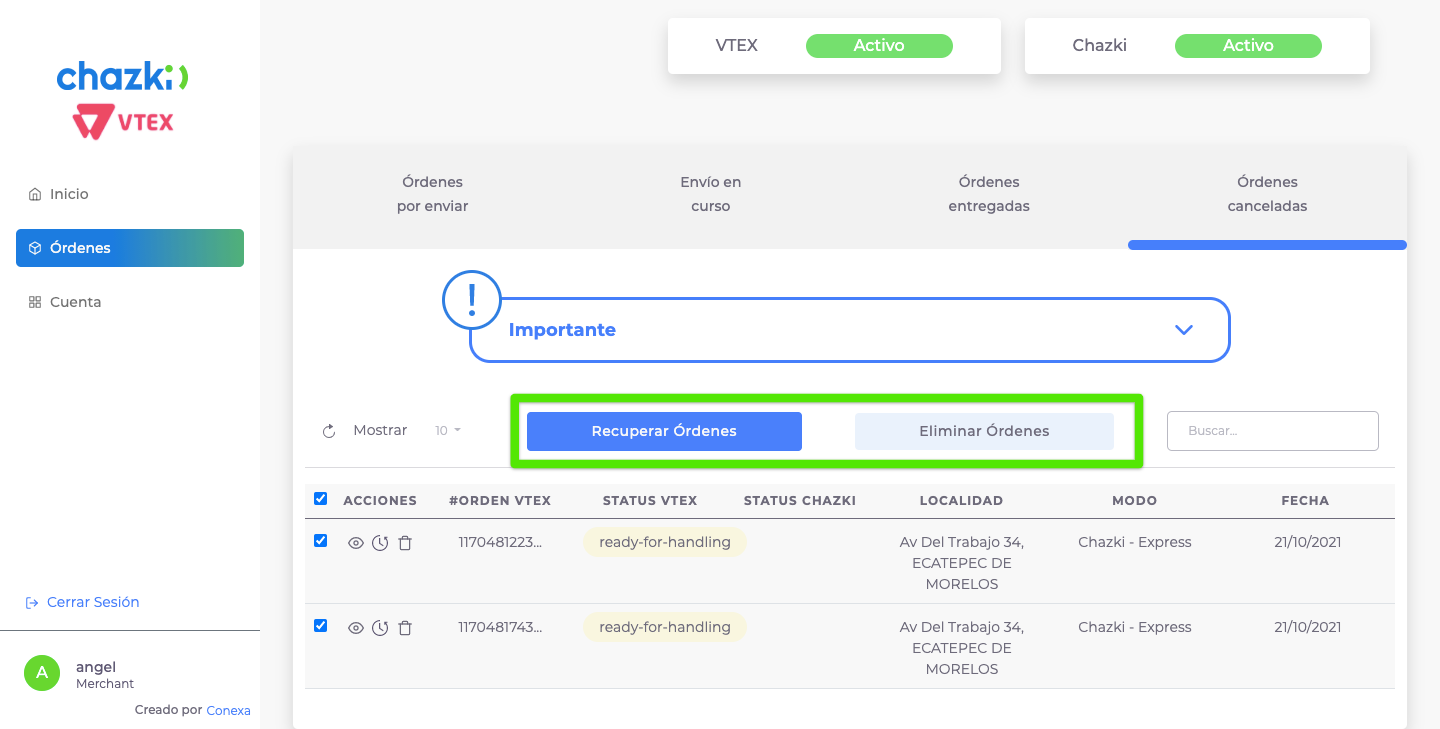Click date 21/10/2021 for order 1170481743
This screenshot has height=729, width=1440.
point(1308,627)
